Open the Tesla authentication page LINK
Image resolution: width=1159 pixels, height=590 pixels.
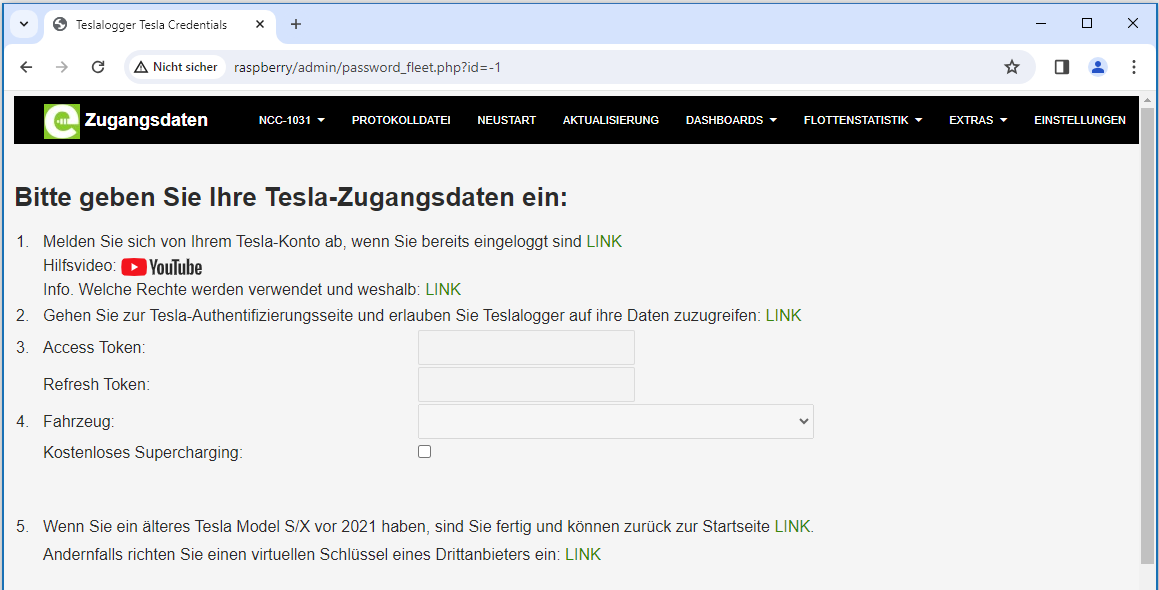pos(783,316)
